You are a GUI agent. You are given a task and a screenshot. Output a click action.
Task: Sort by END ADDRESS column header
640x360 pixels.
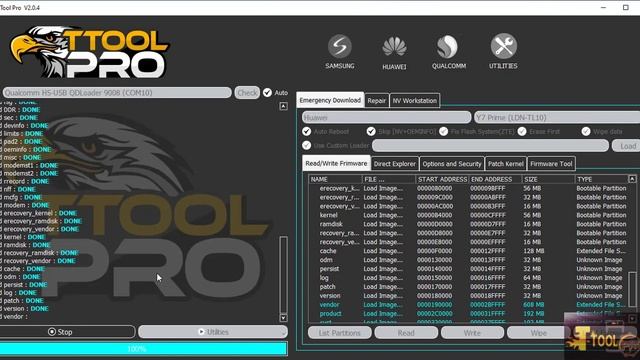pyautogui.click(x=495, y=179)
